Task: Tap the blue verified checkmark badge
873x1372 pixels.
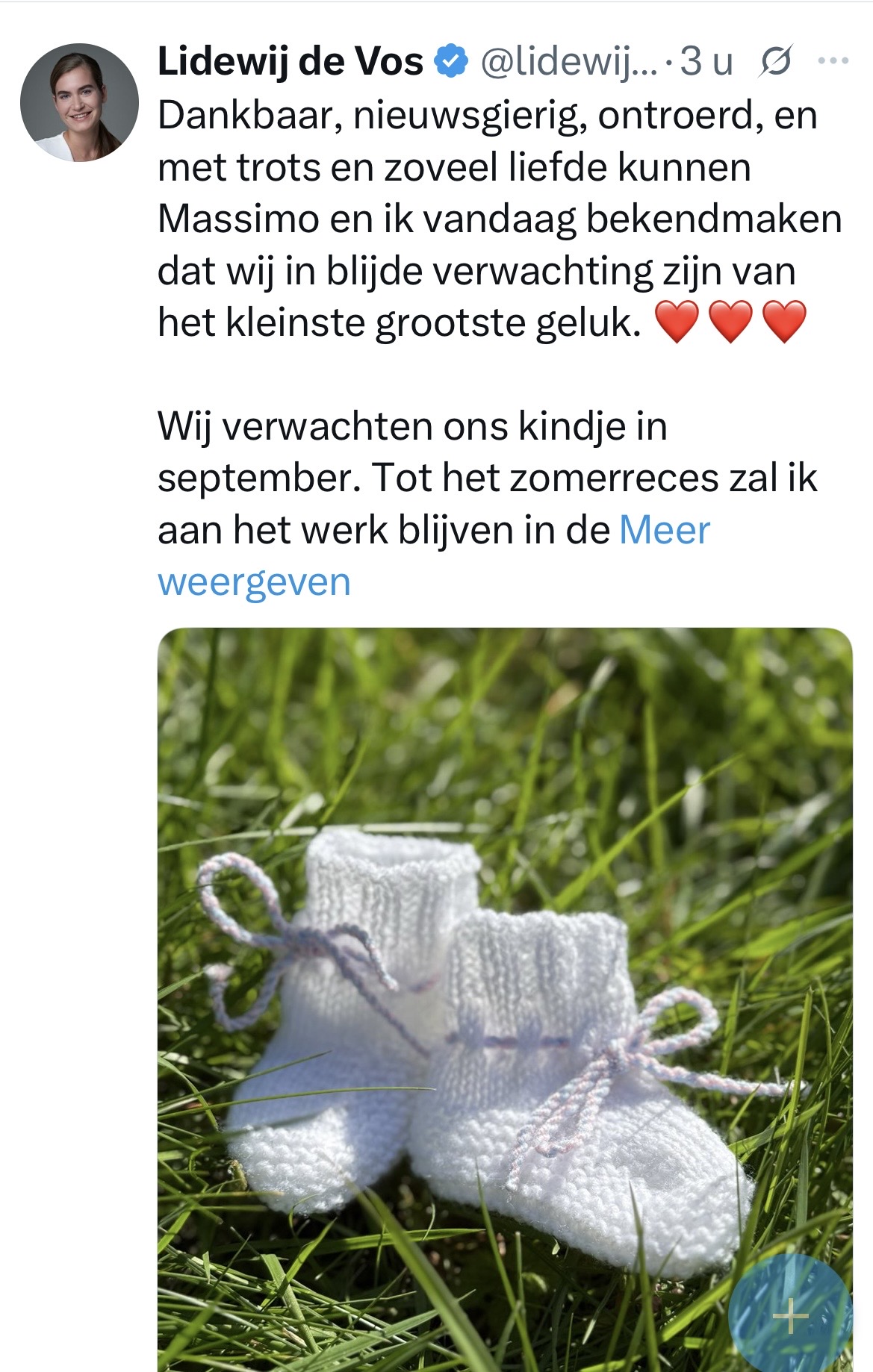Action: [451, 61]
